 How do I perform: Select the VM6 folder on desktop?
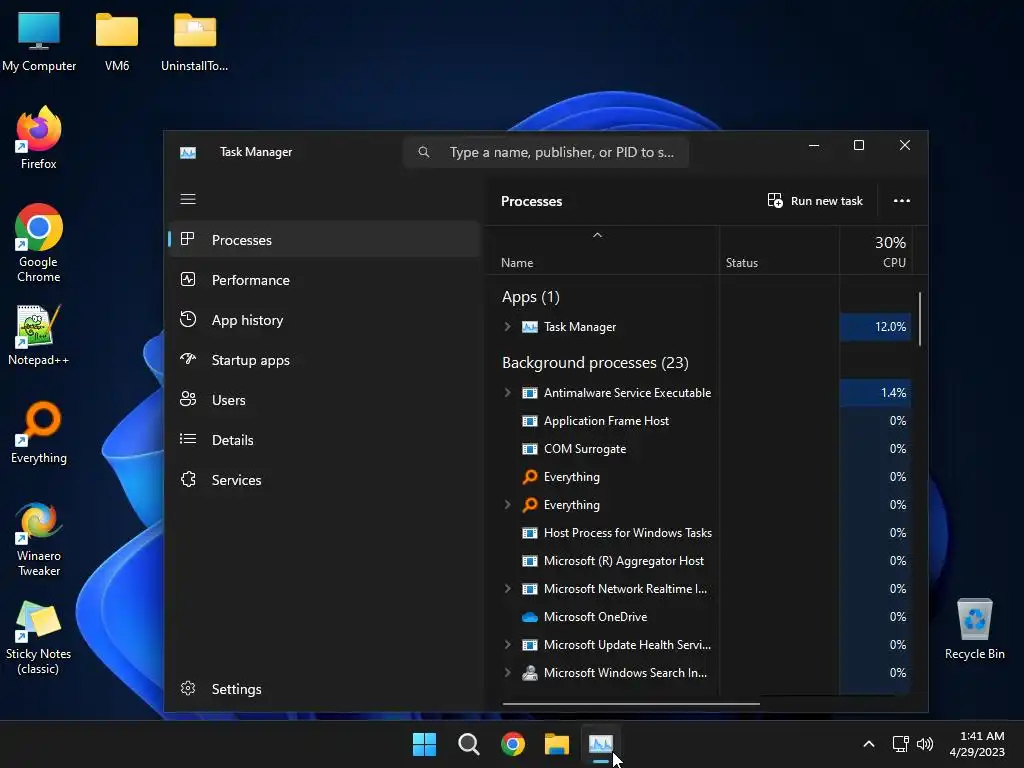117,41
